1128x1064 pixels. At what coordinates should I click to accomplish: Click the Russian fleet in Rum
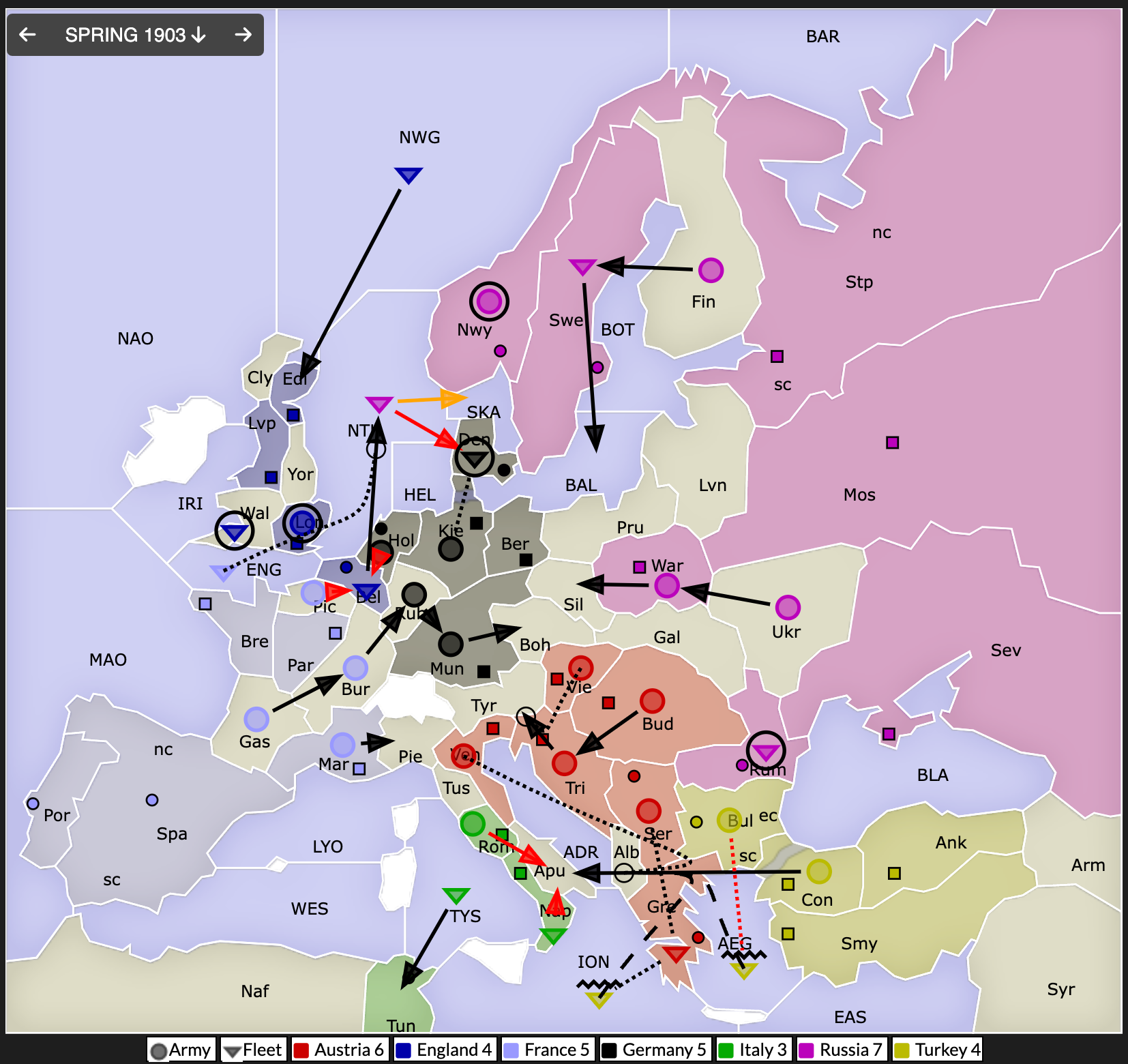(x=765, y=752)
